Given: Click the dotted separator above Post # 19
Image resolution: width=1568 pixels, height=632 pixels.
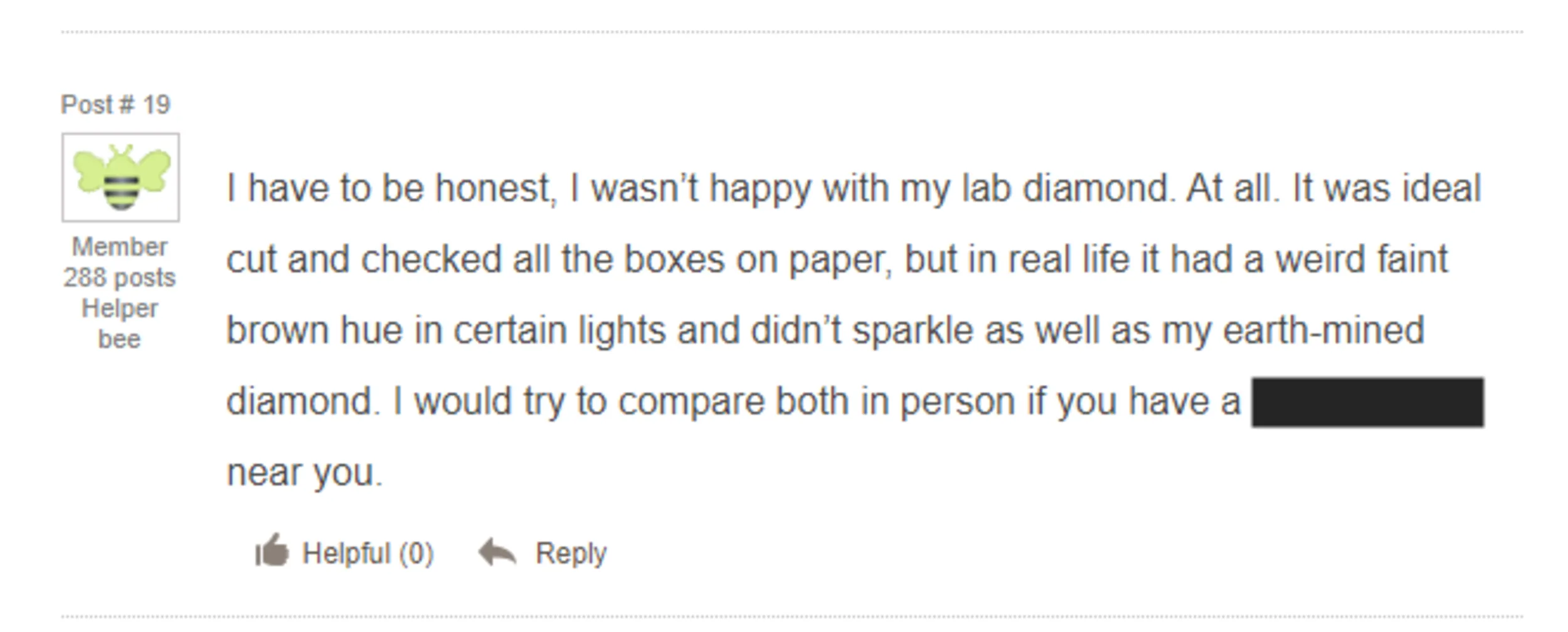Looking at the screenshot, I should pyautogui.click(x=792, y=31).
